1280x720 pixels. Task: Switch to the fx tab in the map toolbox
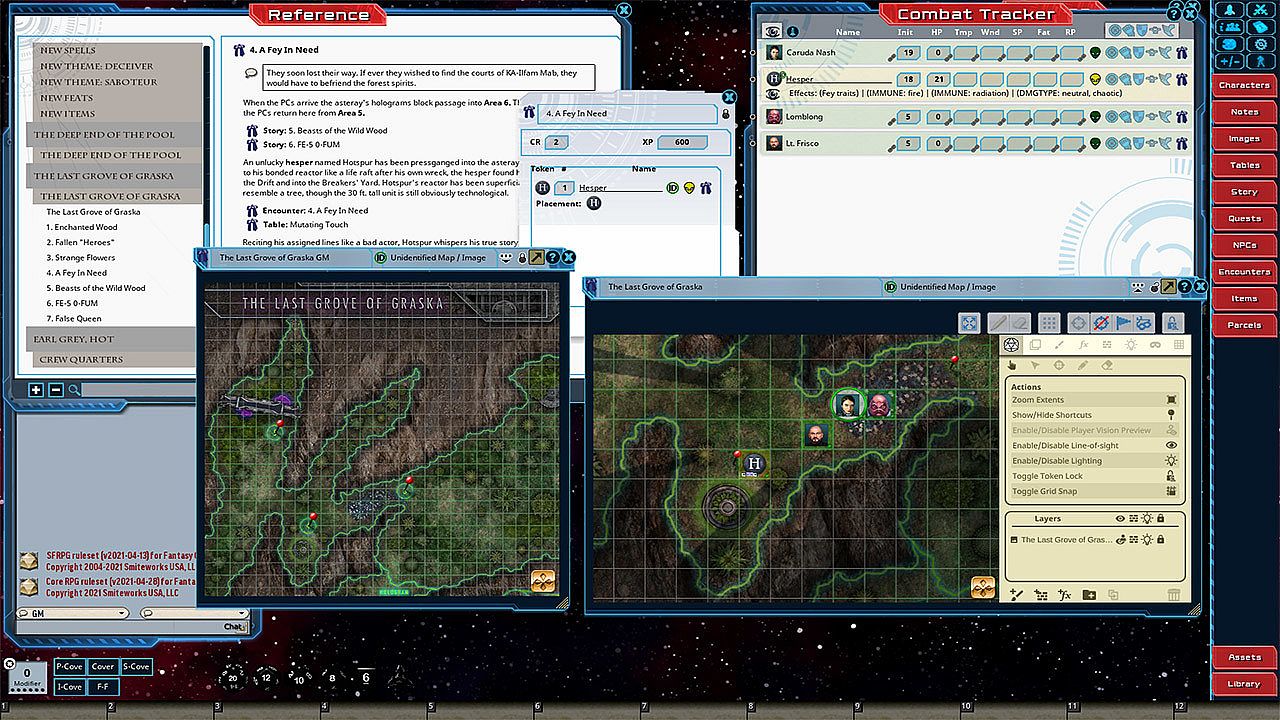tap(1083, 345)
